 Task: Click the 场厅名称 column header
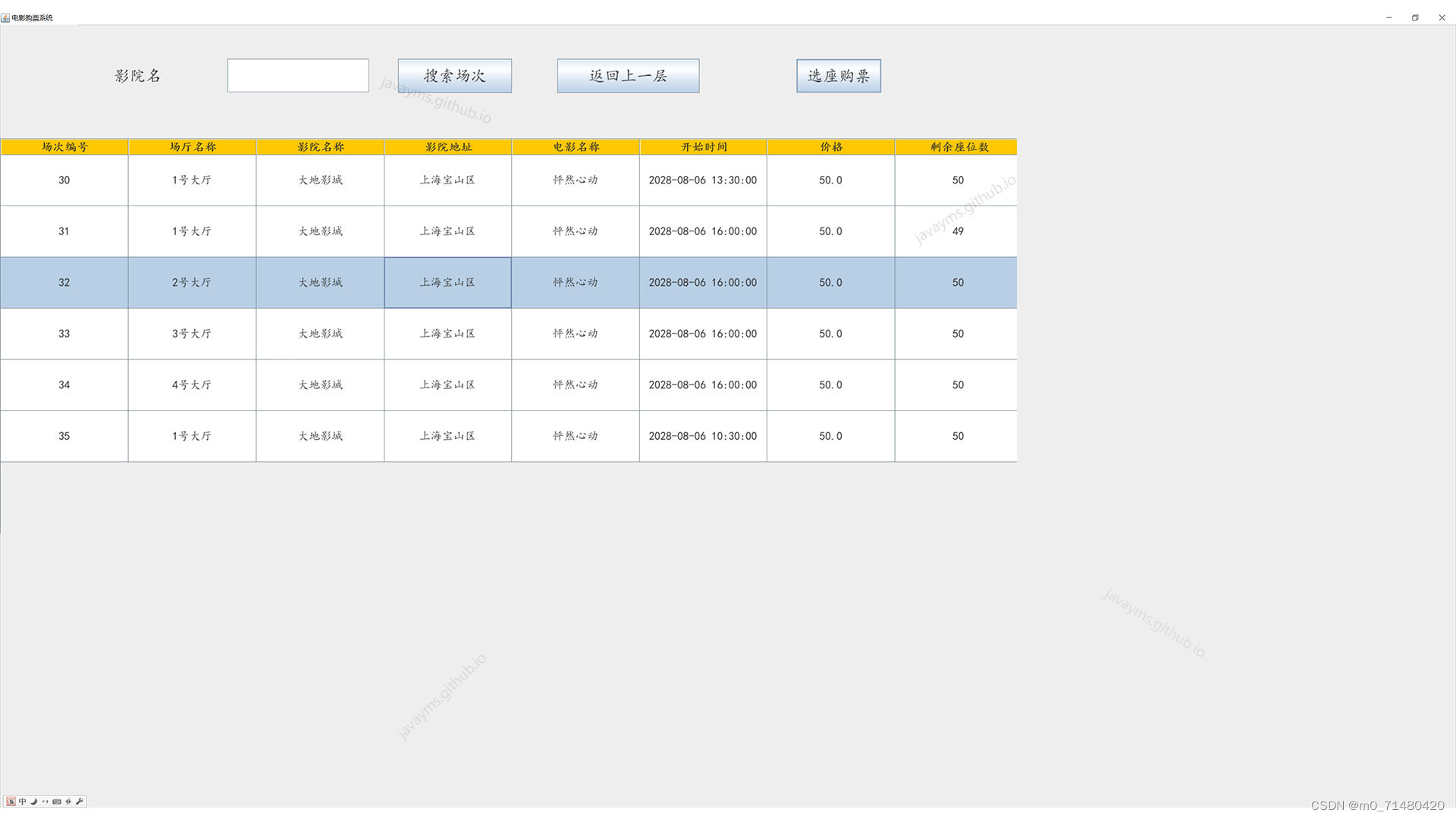pyautogui.click(x=193, y=146)
